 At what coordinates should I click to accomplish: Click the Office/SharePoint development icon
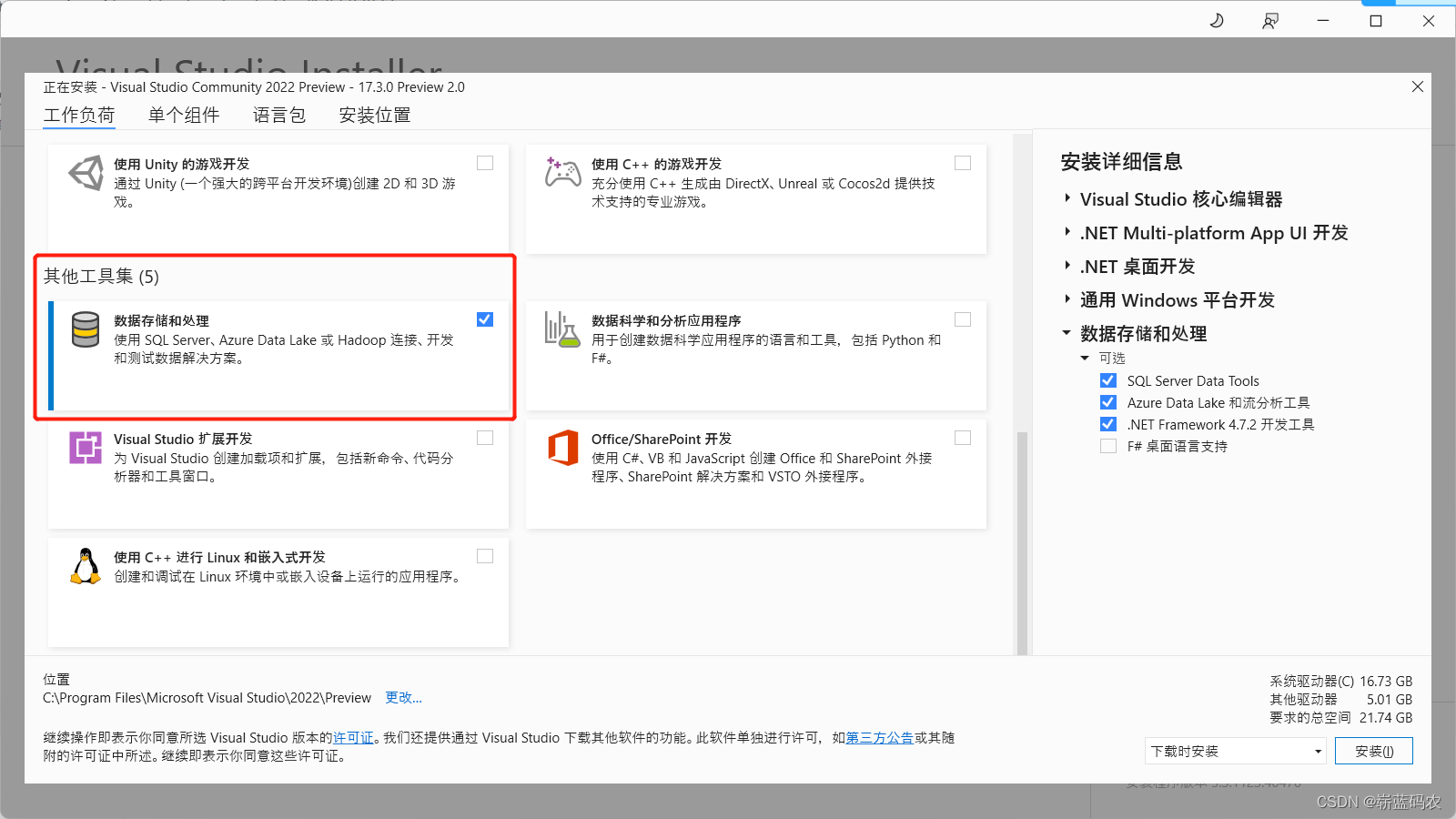click(563, 448)
